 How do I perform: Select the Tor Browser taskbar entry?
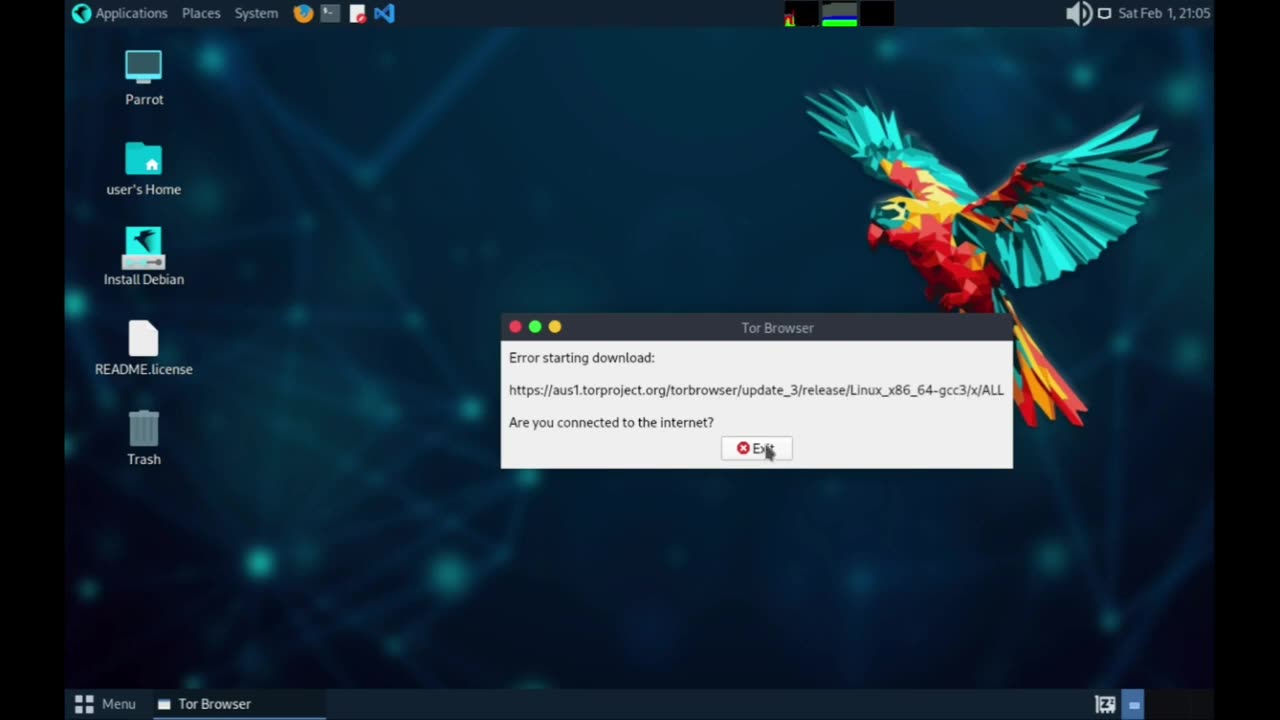click(x=238, y=704)
